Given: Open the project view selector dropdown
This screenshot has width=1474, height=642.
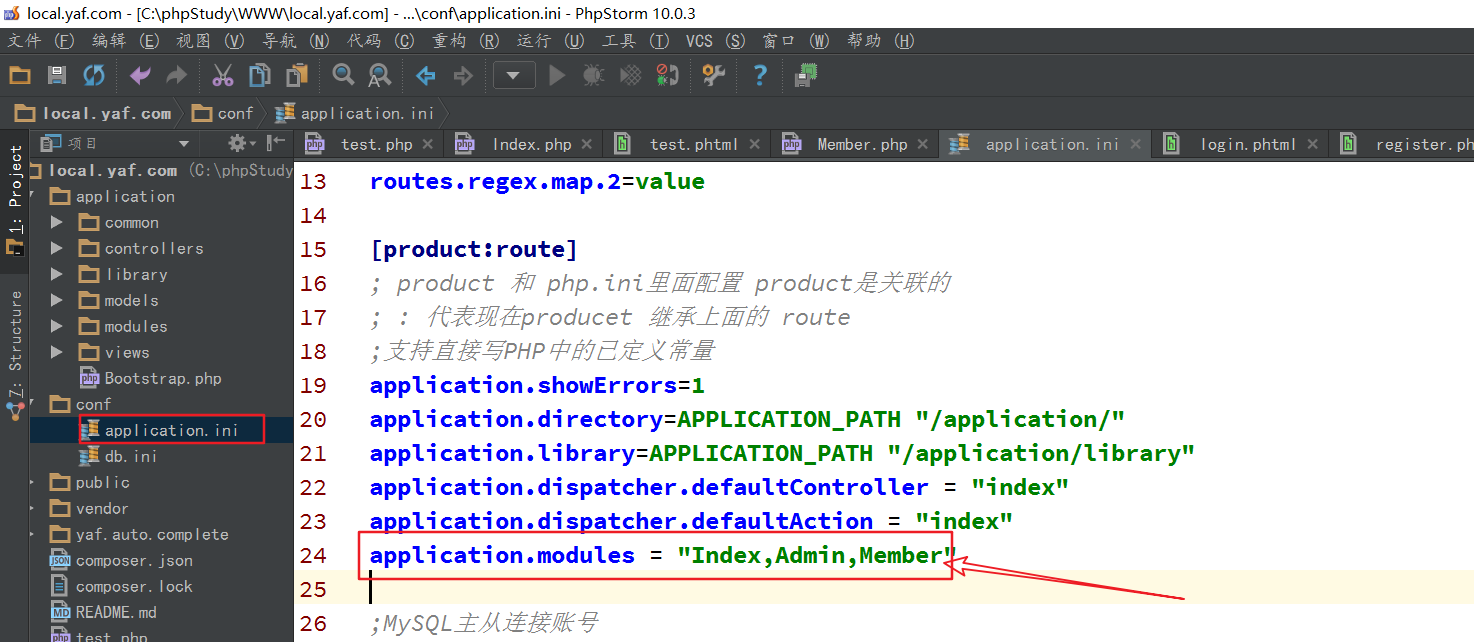Looking at the screenshot, I should pyautogui.click(x=184, y=144).
